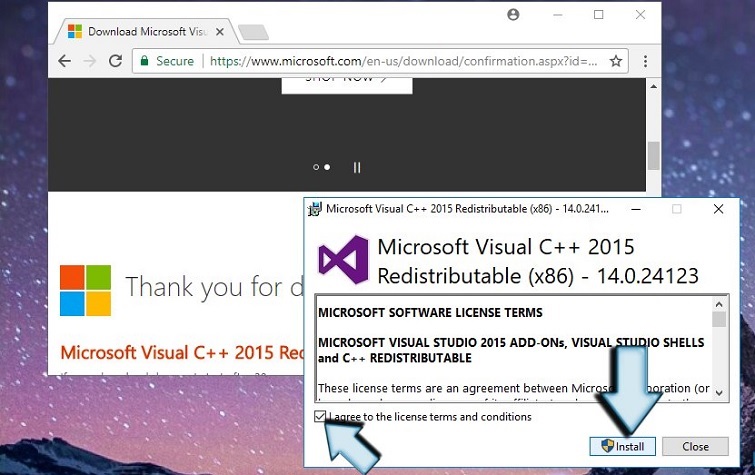Pause the banner carousel
This screenshot has width=755, height=475.
point(356,167)
